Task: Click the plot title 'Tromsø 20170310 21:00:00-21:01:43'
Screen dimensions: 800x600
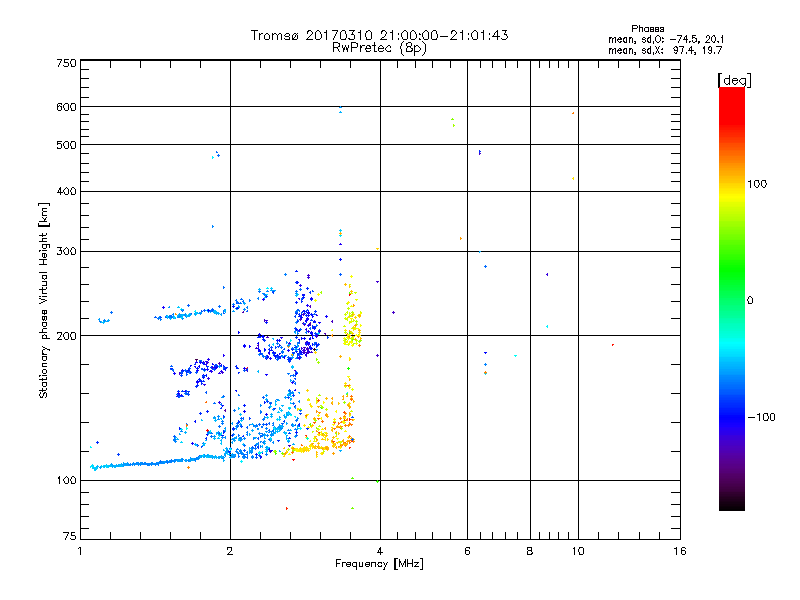Action: click(x=379, y=35)
